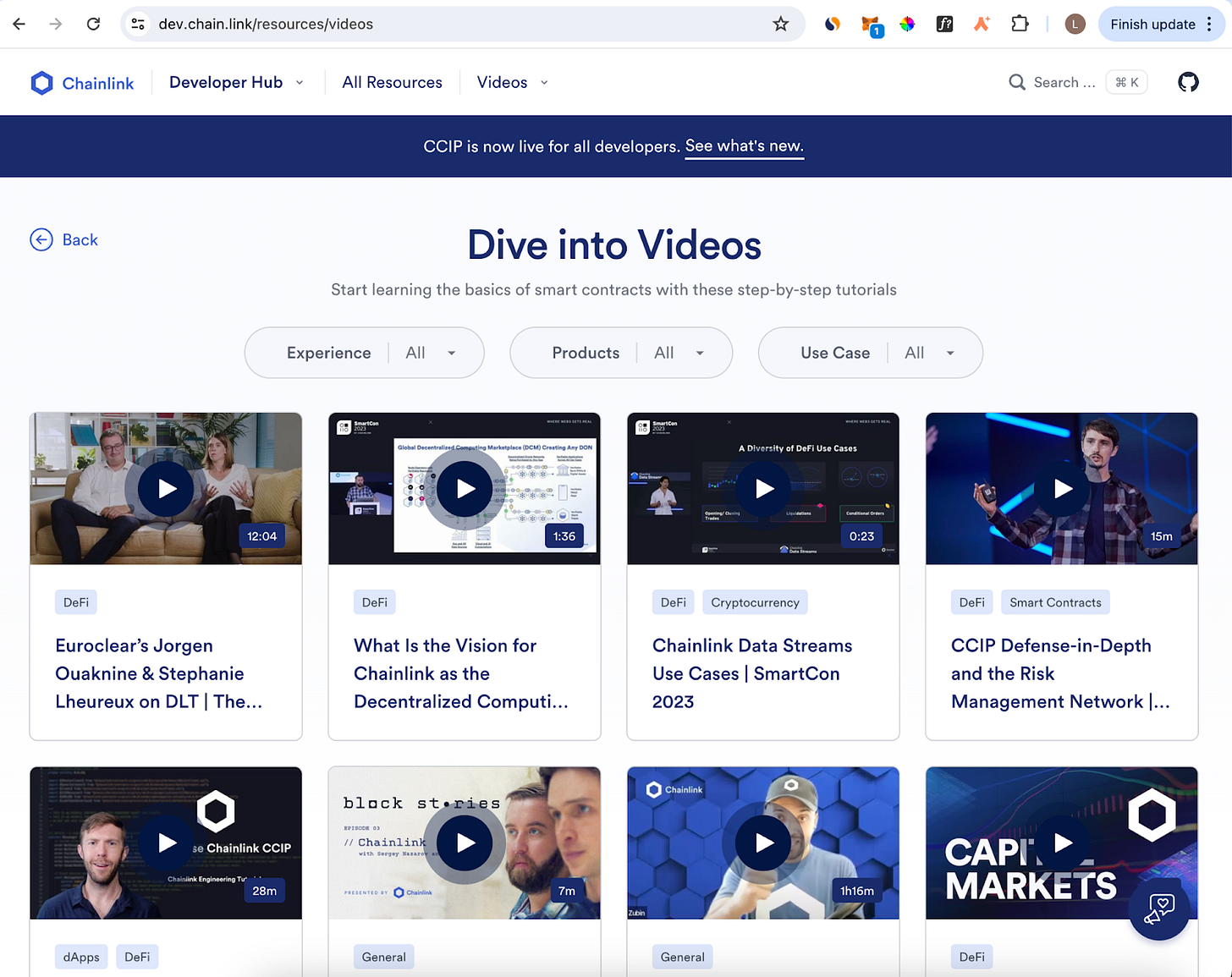Follow the See what's new link

744,145
